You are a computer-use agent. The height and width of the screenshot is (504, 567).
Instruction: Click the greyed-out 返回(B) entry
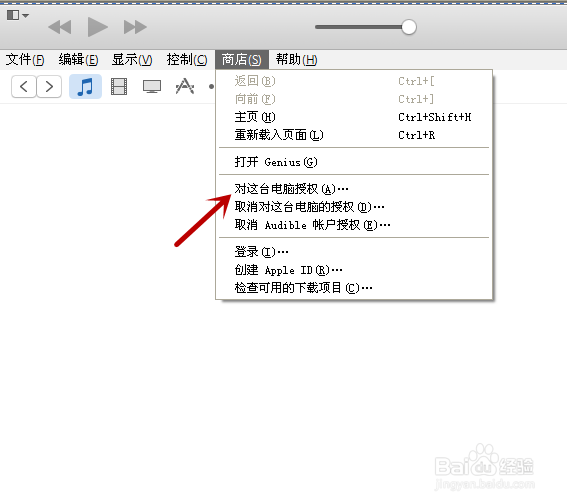tap(354, 81)
